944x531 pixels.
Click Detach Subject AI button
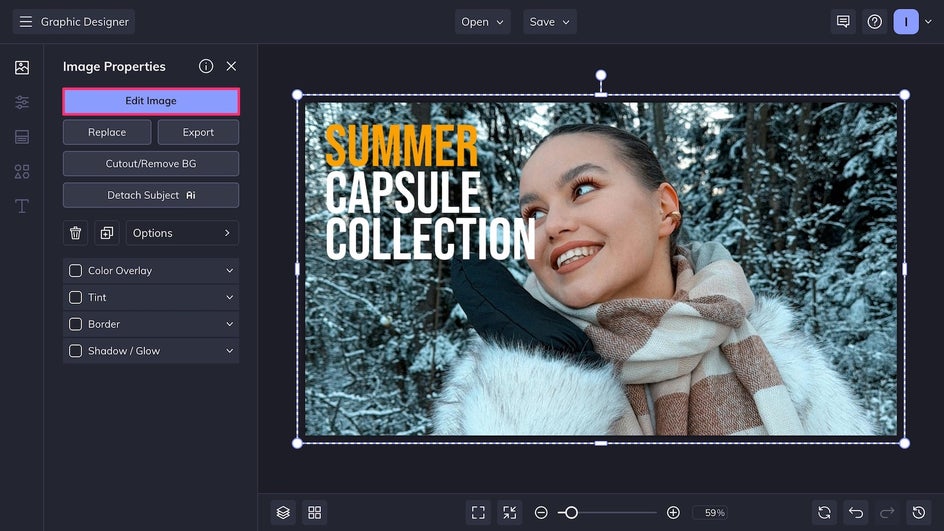[x=151, y=195]
